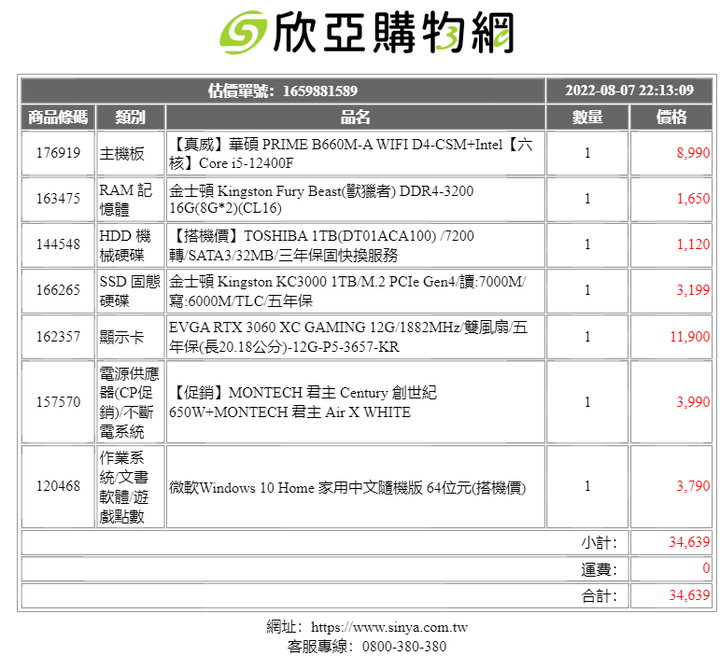Click the price 8,990
Screen dimensions: 720x656
[x=693, y=153]
